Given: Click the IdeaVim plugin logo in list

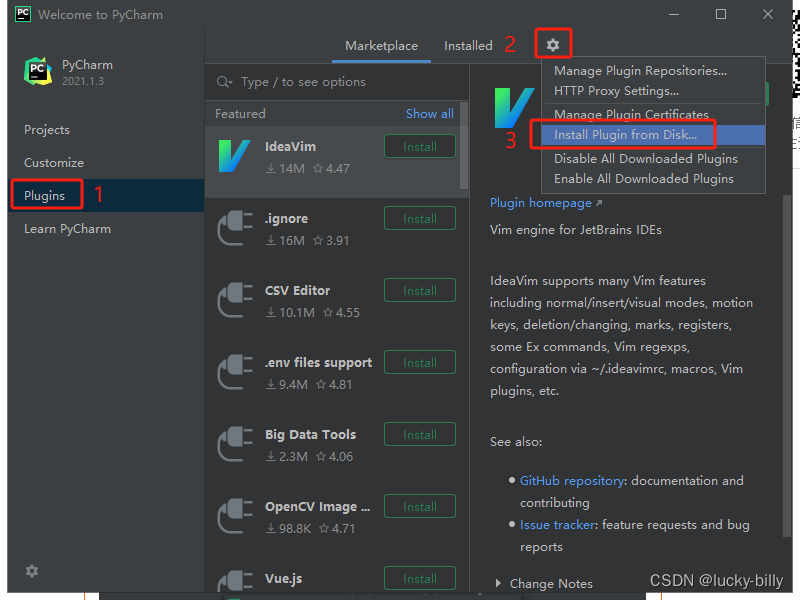Looking at the screenshot, I should pyautogui.click(x=234, y=156).
